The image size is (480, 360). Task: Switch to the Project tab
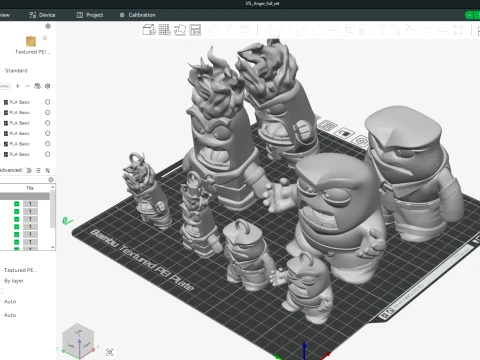(90, 15)
